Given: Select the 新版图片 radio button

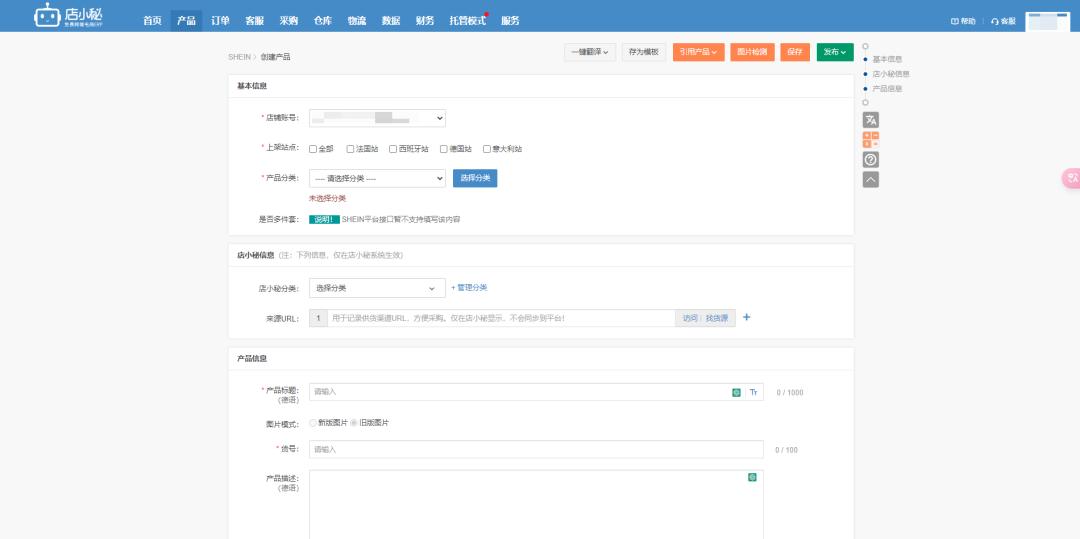Looking at the screenshot, I should pos(313,423).
